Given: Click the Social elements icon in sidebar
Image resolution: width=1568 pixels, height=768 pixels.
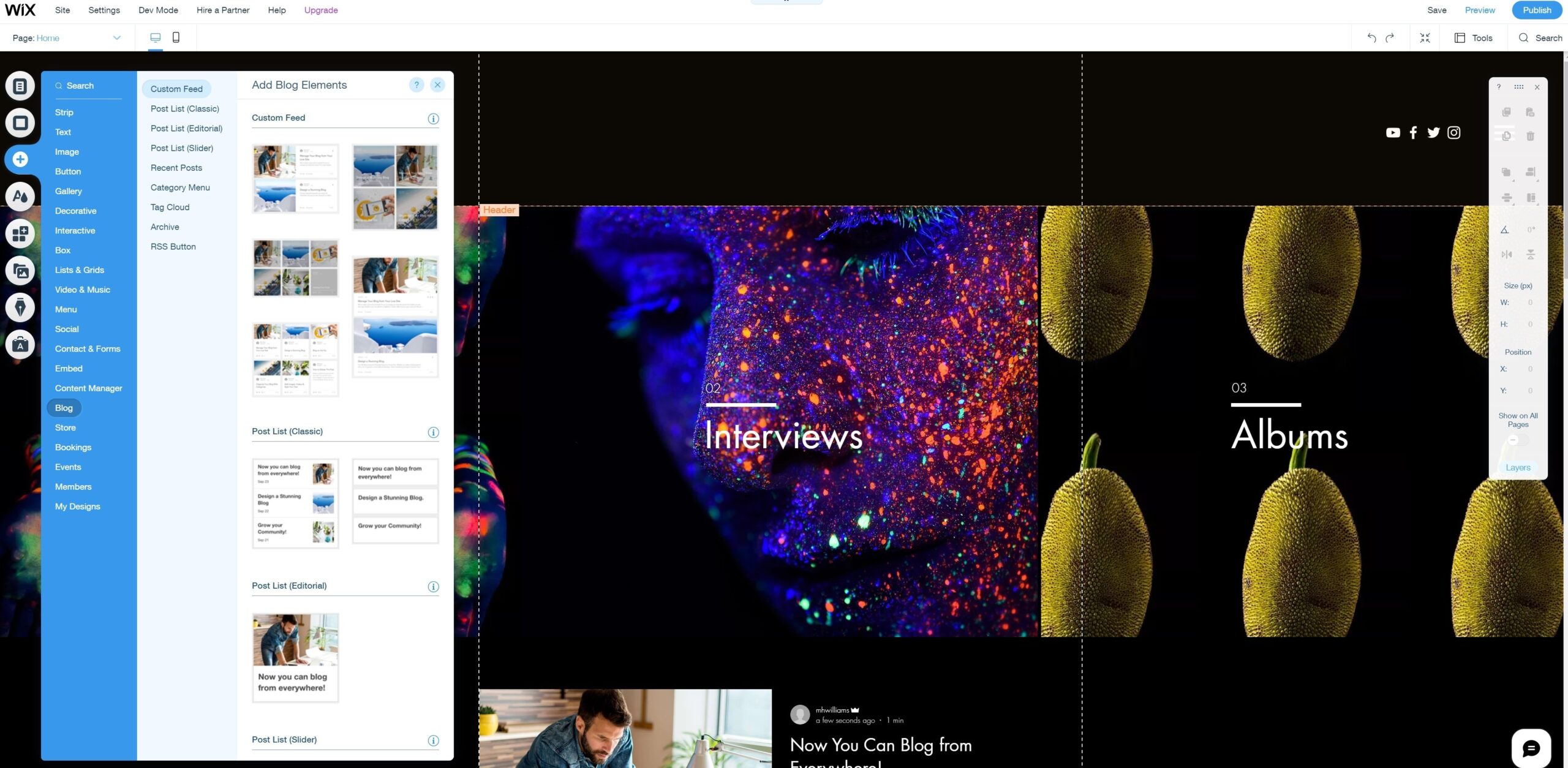Looking at the screenshot, I should click(x=67, y=328).
